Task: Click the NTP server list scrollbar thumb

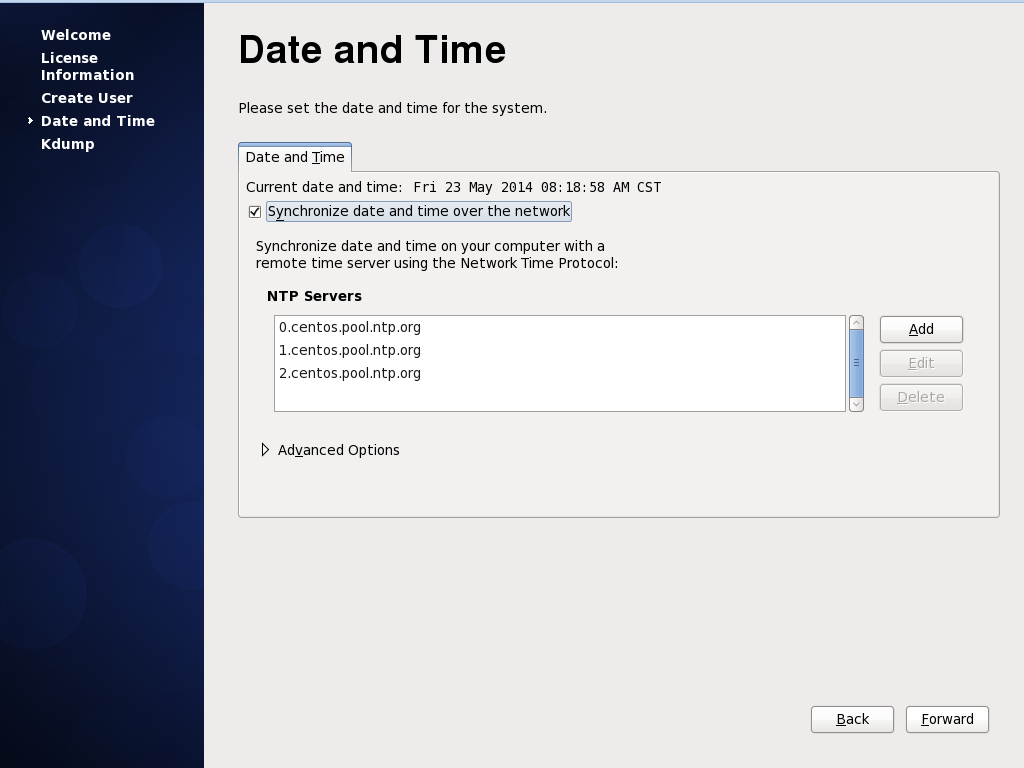Action: 856,363
